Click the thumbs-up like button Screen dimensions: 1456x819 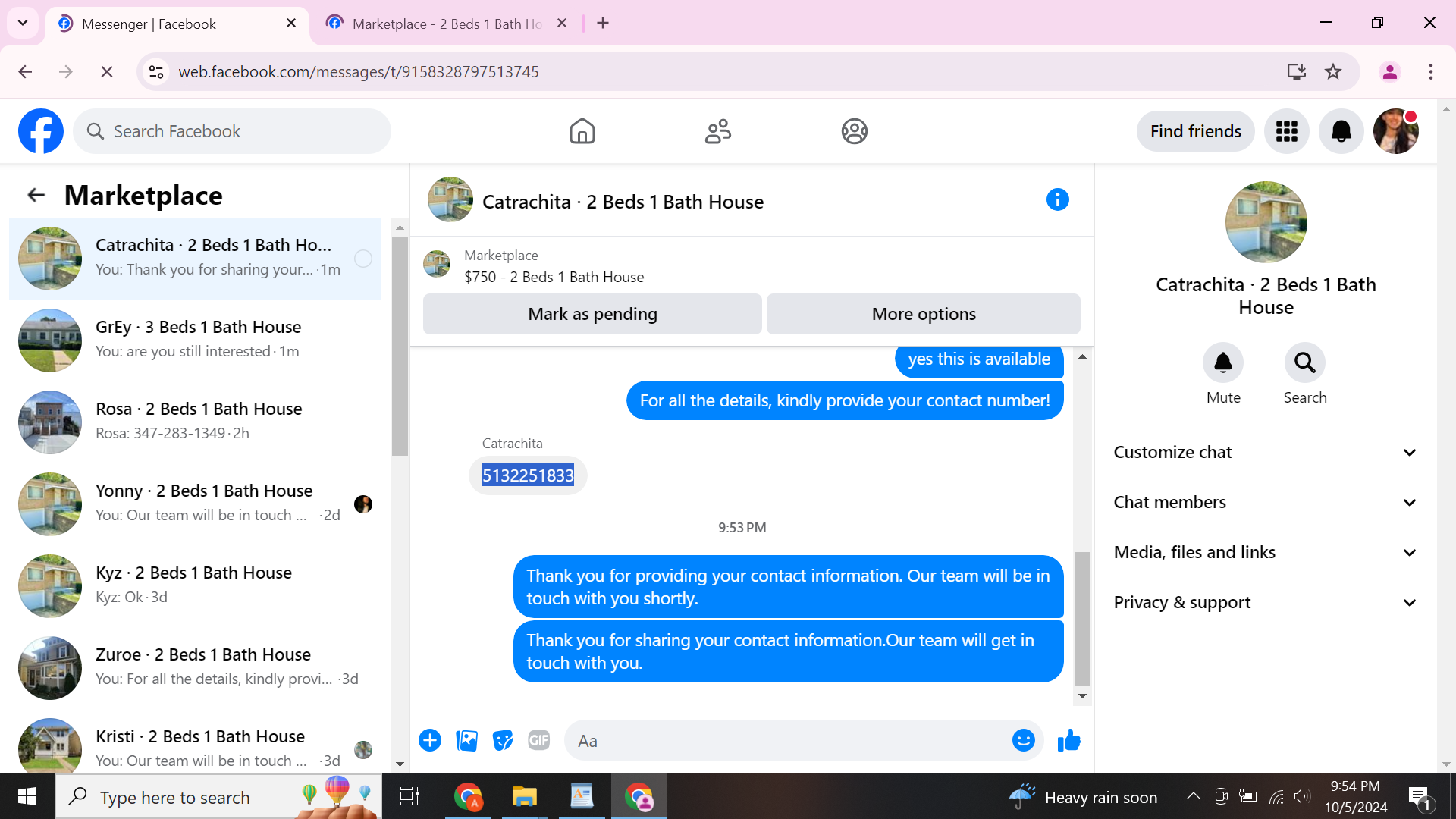tap(1068, 740)
